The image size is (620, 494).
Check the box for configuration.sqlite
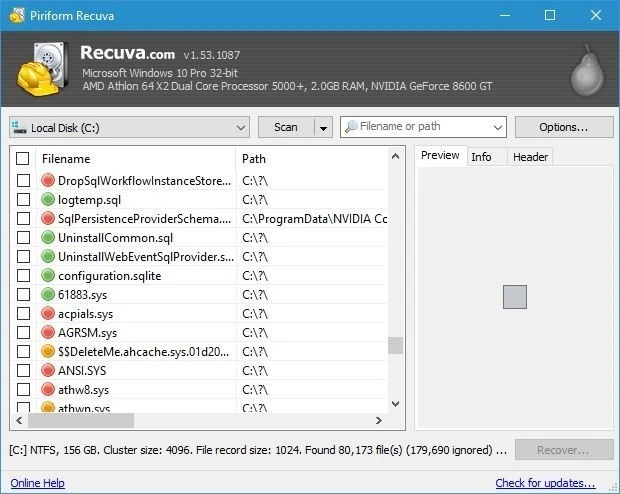coord(23,275)
